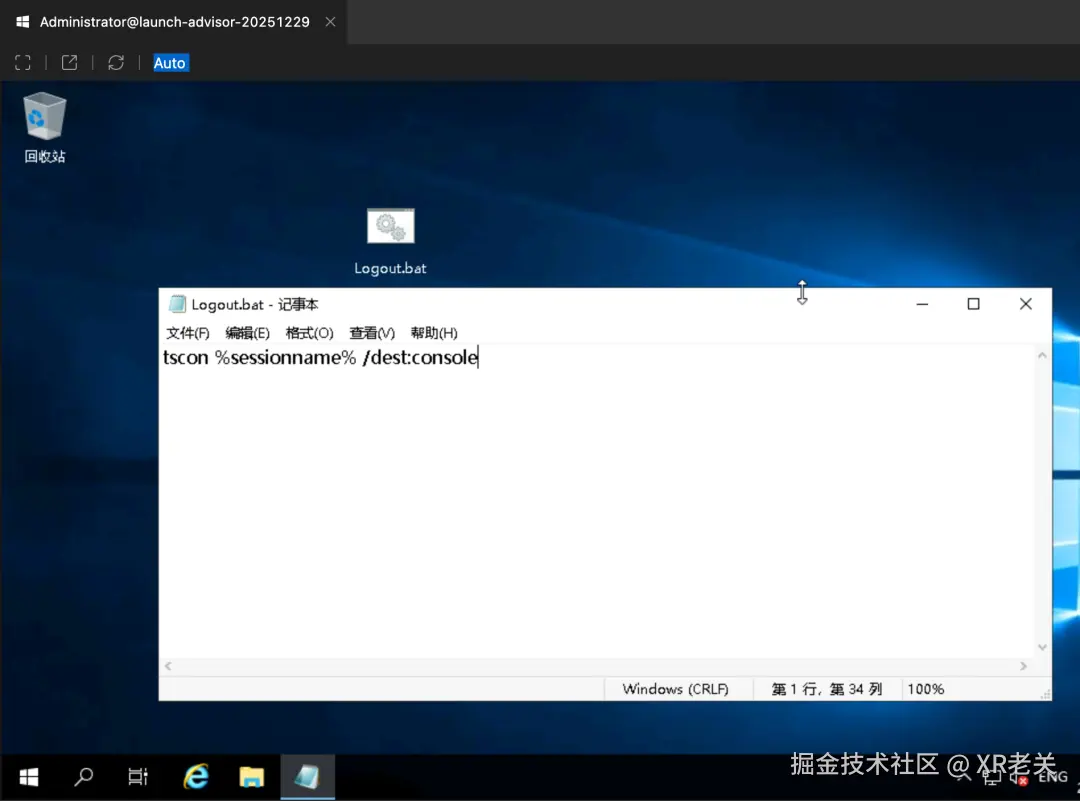Click the Windows logo in session tab
The width and height of the screenshot is (1080, 801).
[23, 22]
